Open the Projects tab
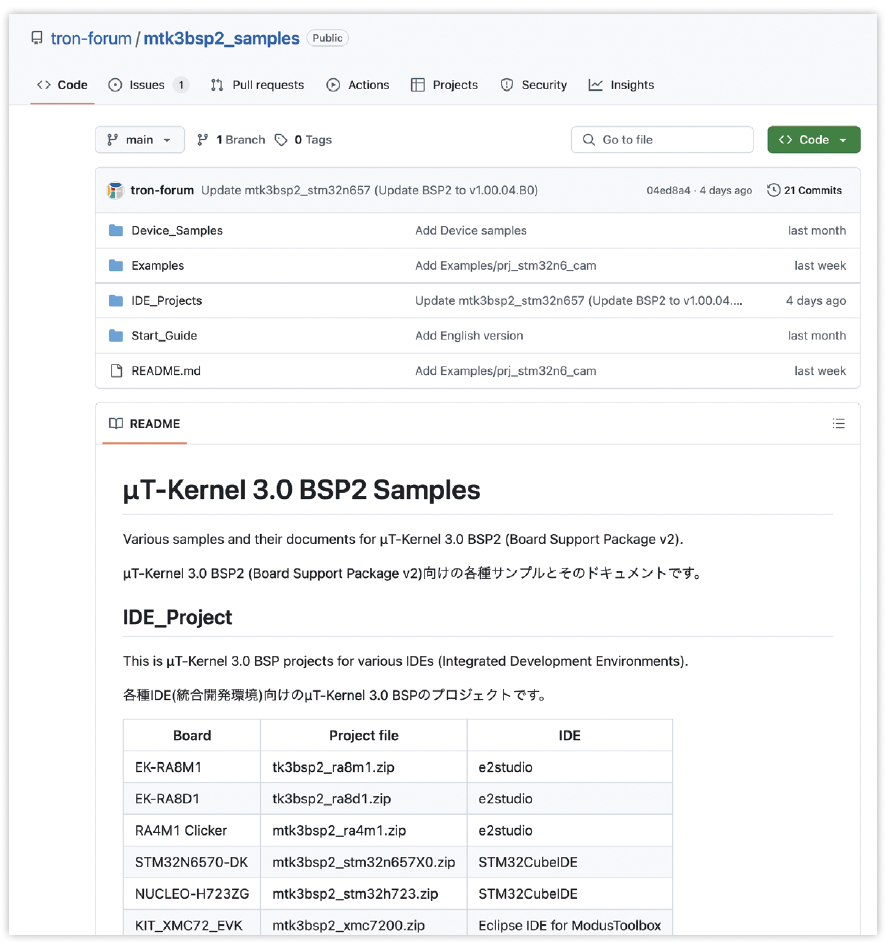This screenshot has width=892, height=948. (x=444, y=85)
